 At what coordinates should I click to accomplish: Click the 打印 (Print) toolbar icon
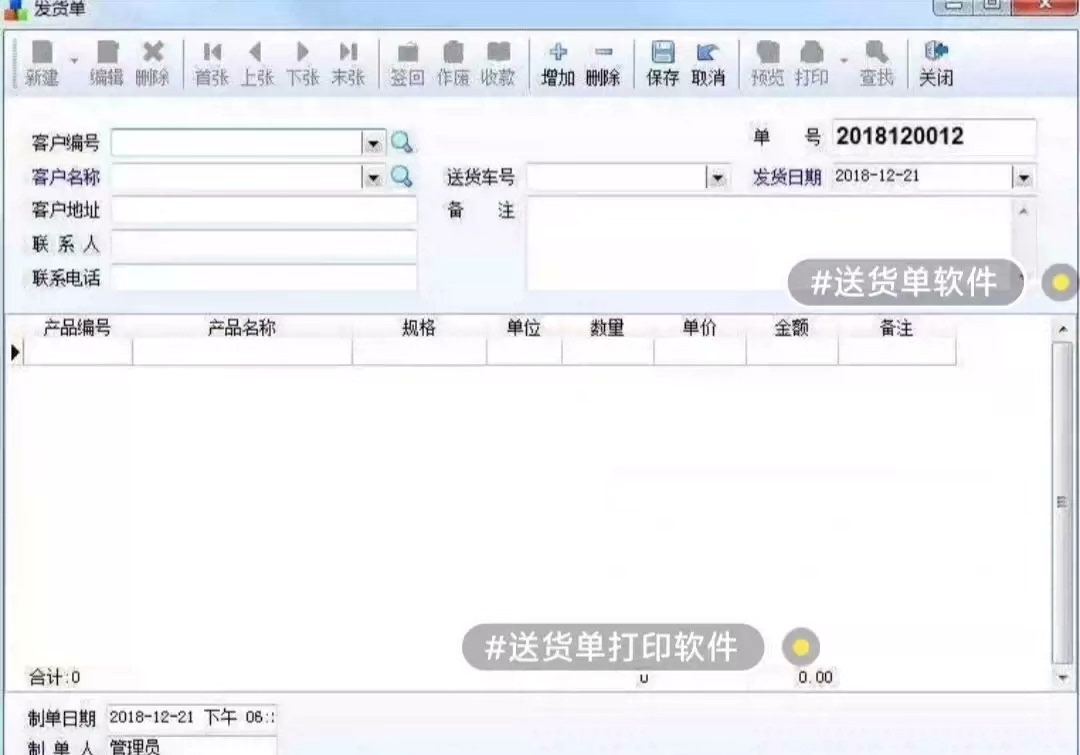point(812,63)
